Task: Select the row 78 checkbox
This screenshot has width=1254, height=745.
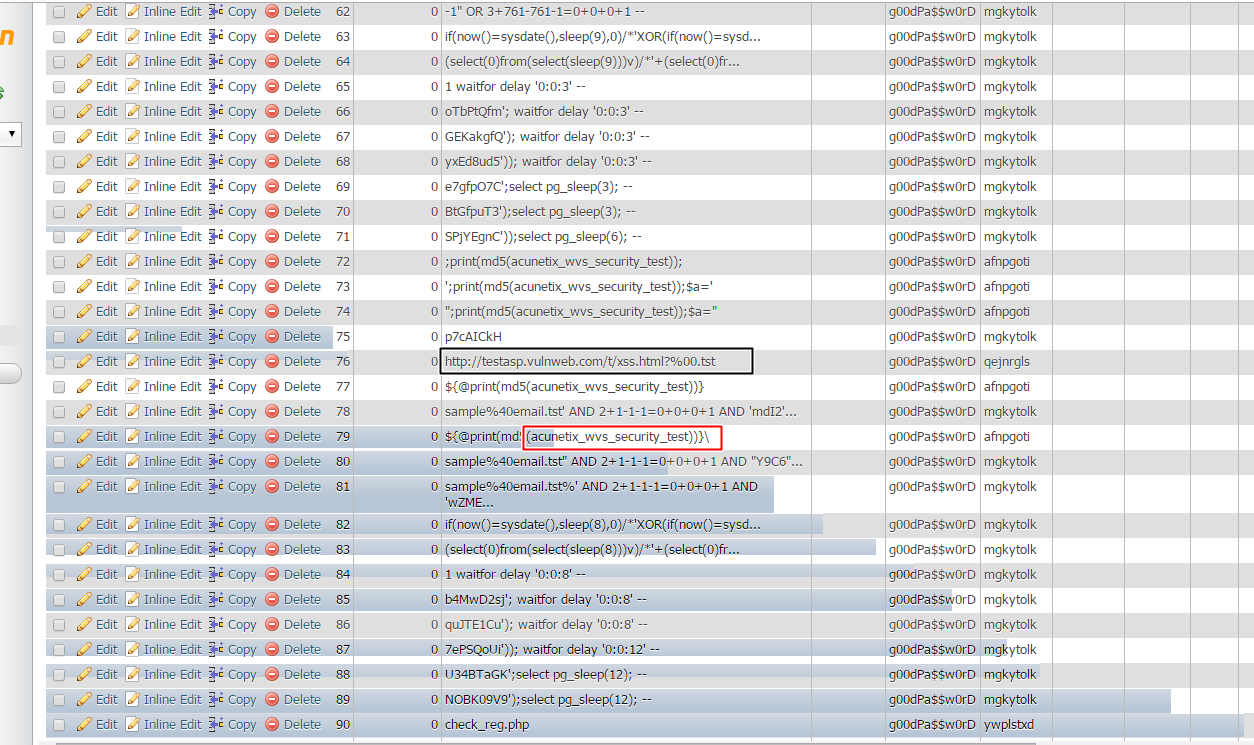Action: 59,412
